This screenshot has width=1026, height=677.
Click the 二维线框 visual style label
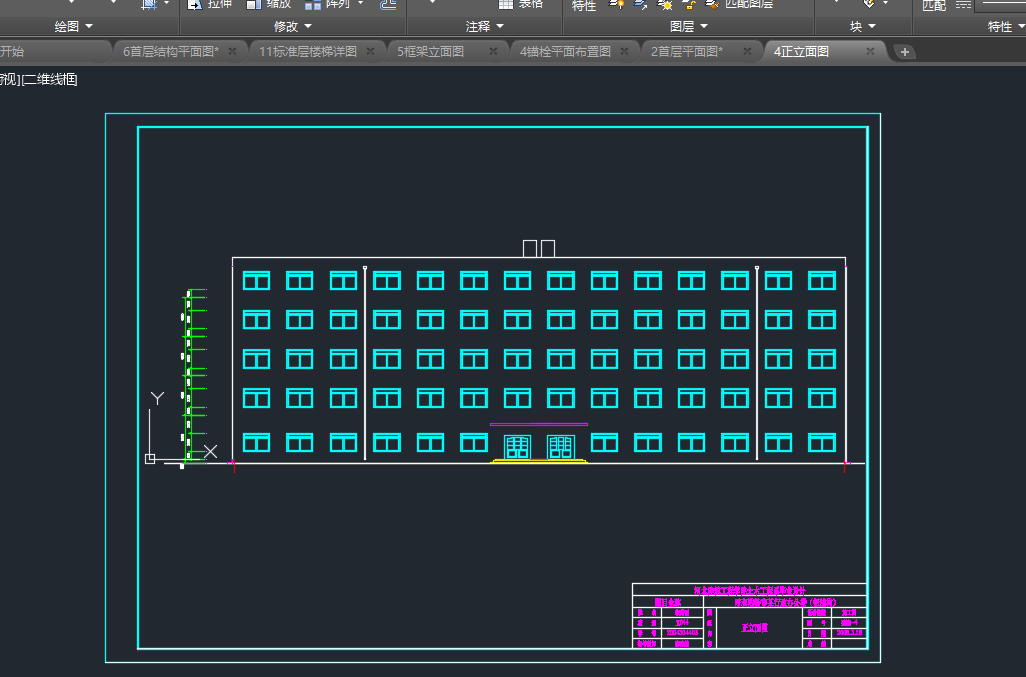click(x=50, y=80)
